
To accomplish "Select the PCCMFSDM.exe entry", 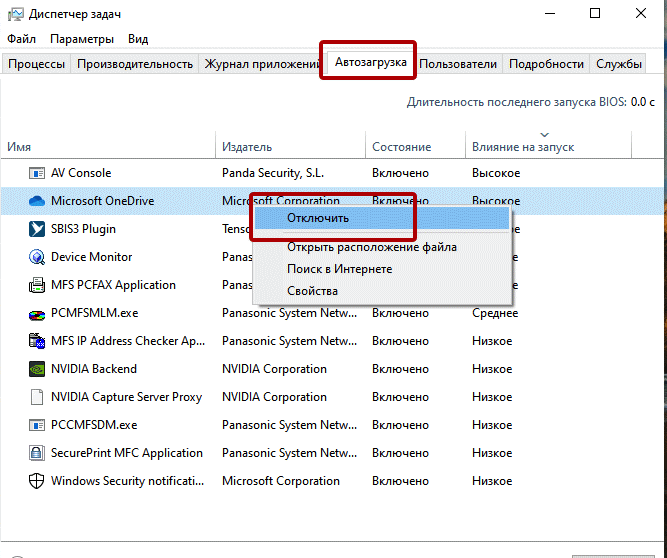I will tap(94, 425).
